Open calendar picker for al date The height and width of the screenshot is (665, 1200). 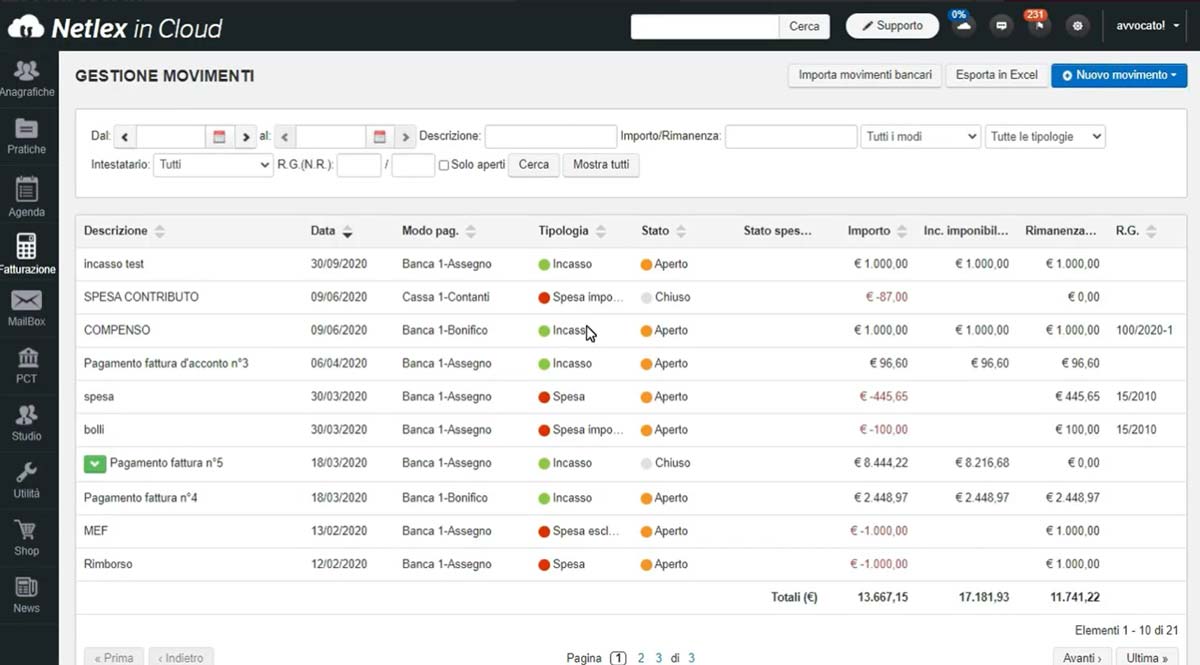[x=380, y=137]
